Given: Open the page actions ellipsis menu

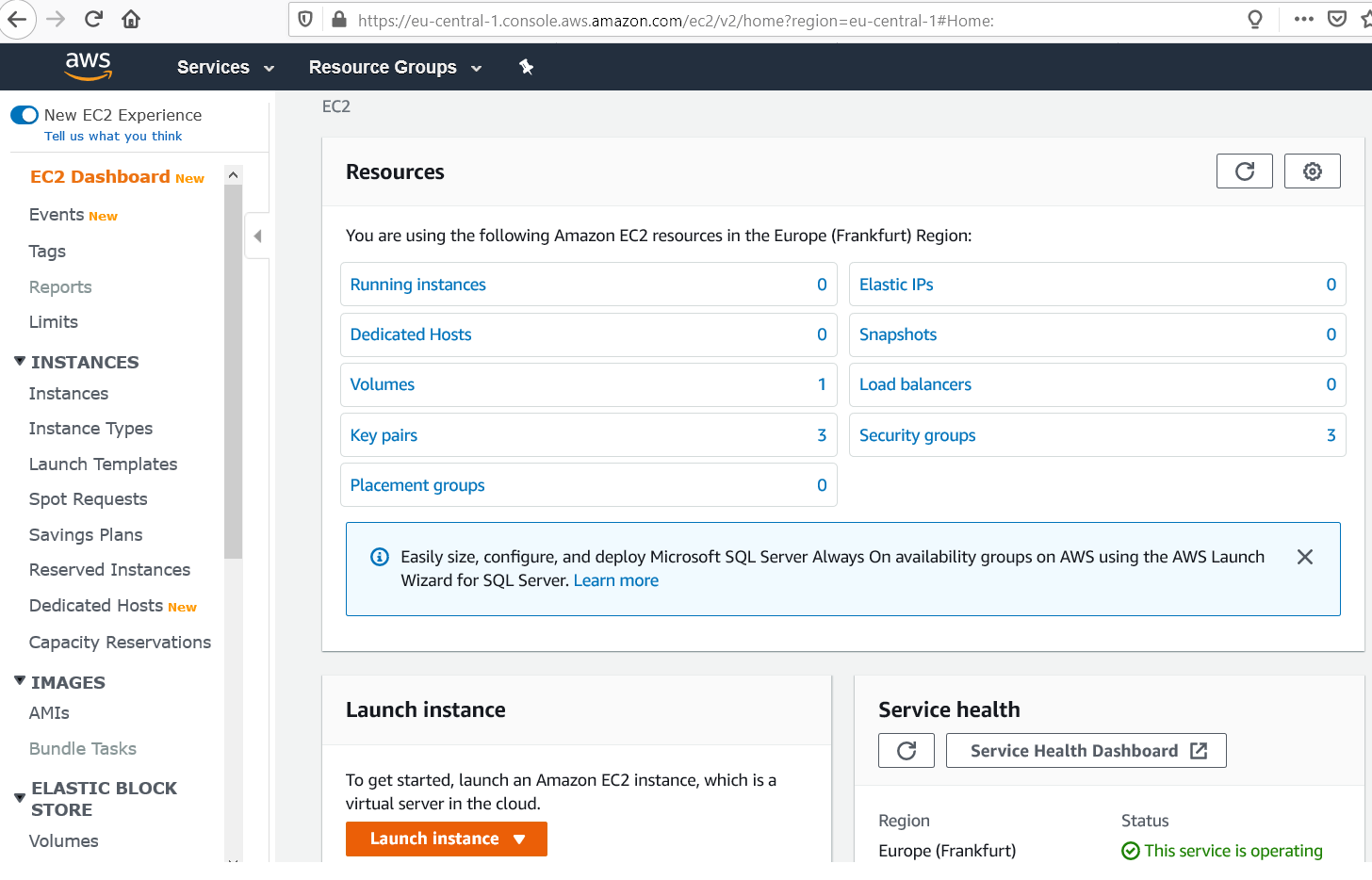Looking at the screenshot, I should 1304,19.
